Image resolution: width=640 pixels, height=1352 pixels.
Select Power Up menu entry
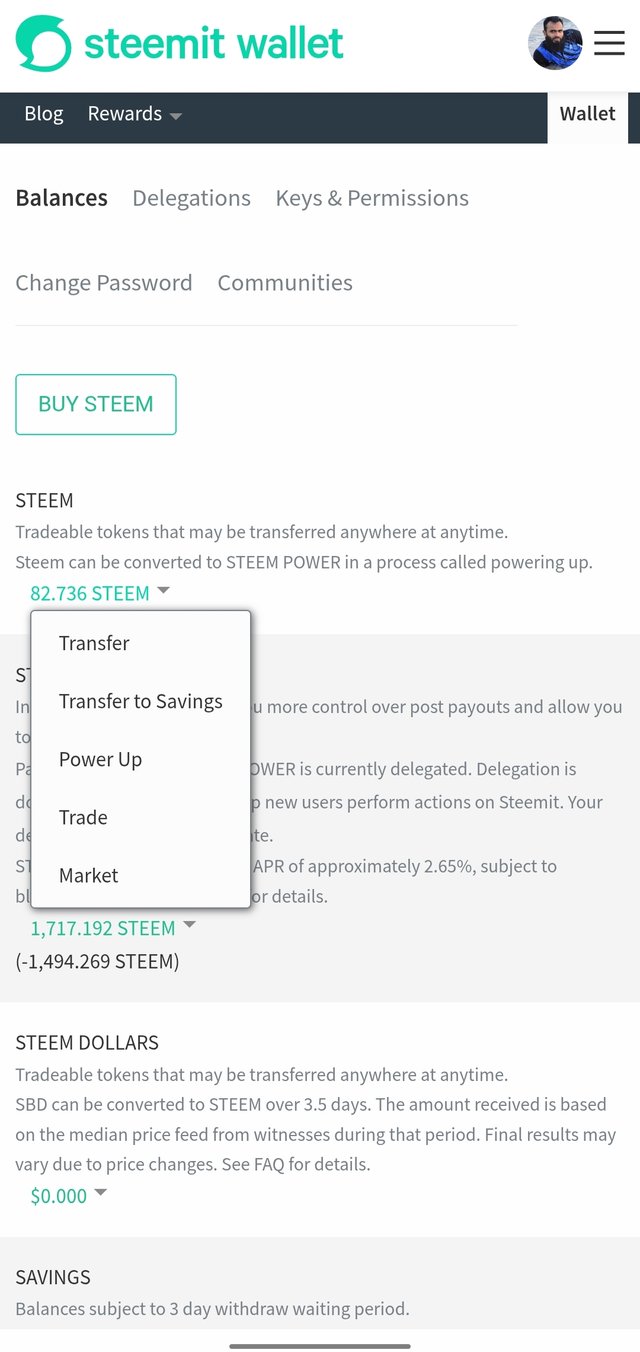coord(100,759)
